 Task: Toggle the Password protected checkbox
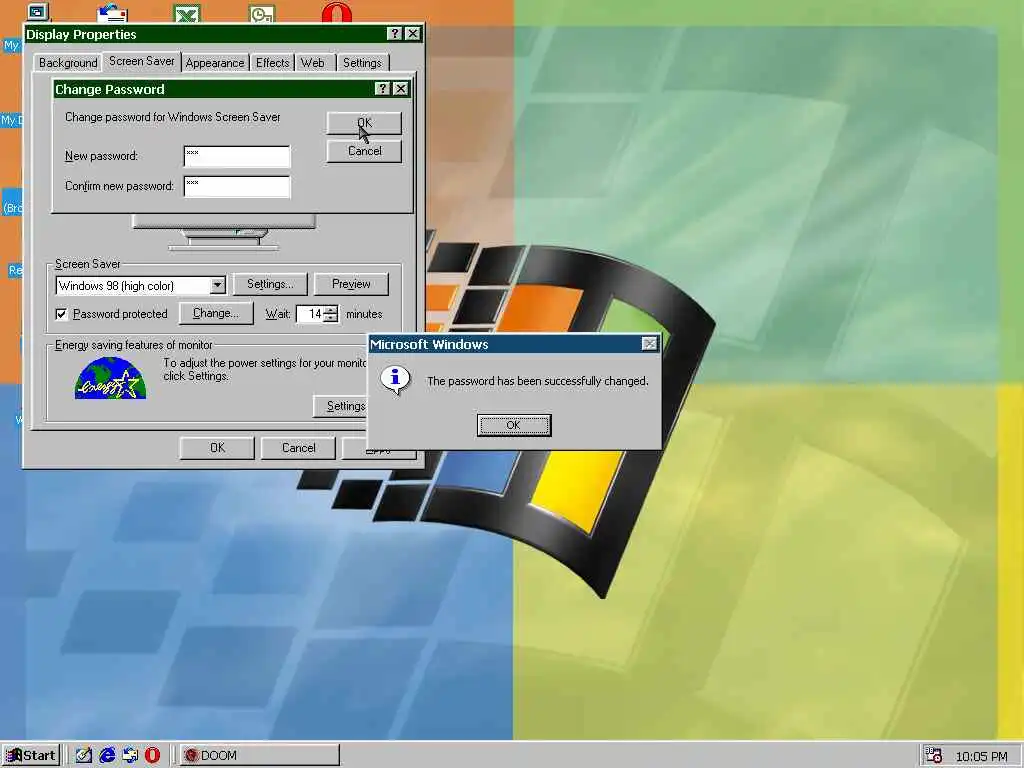point(61,314)
